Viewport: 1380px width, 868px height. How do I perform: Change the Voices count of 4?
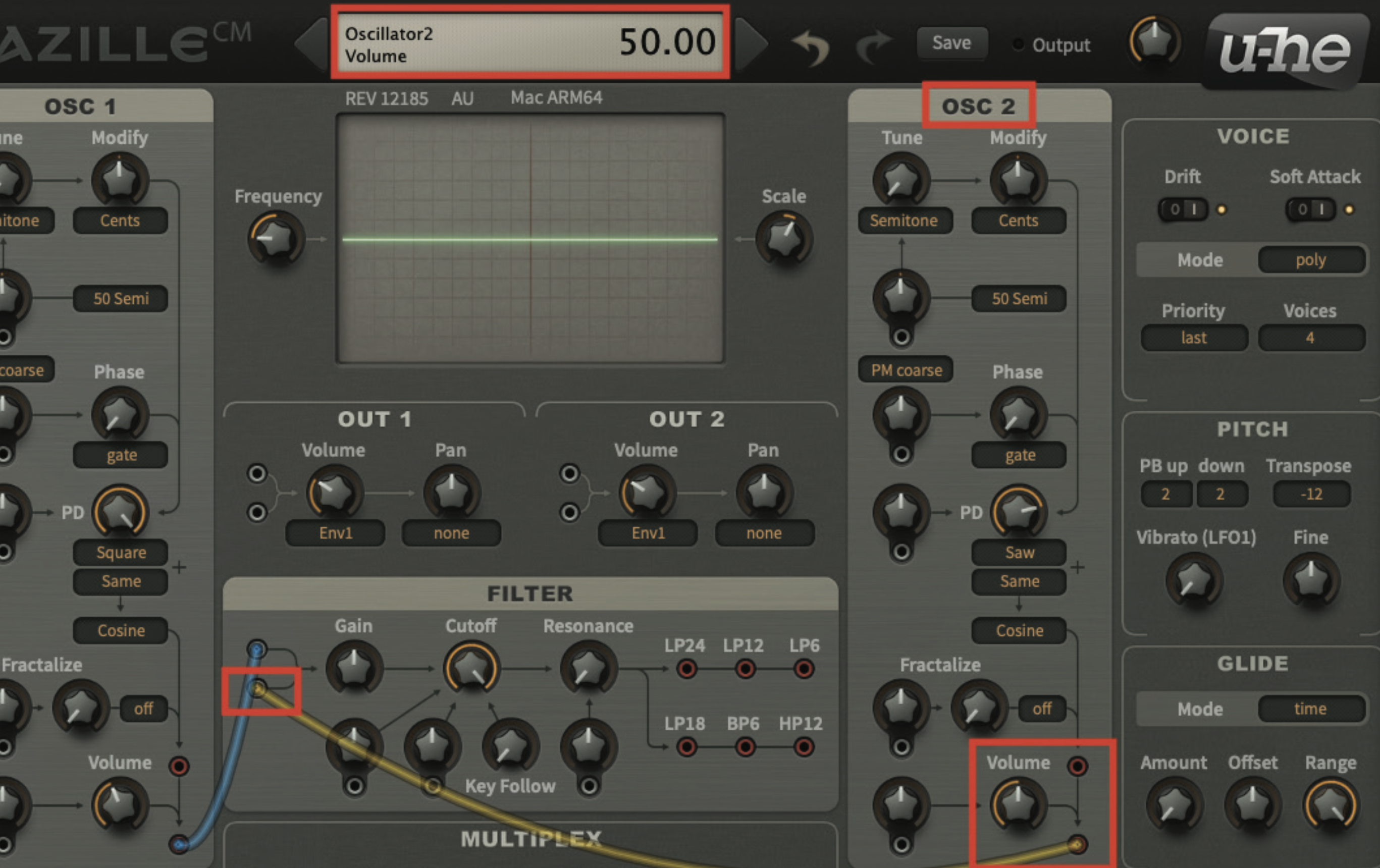[1311, 338]
